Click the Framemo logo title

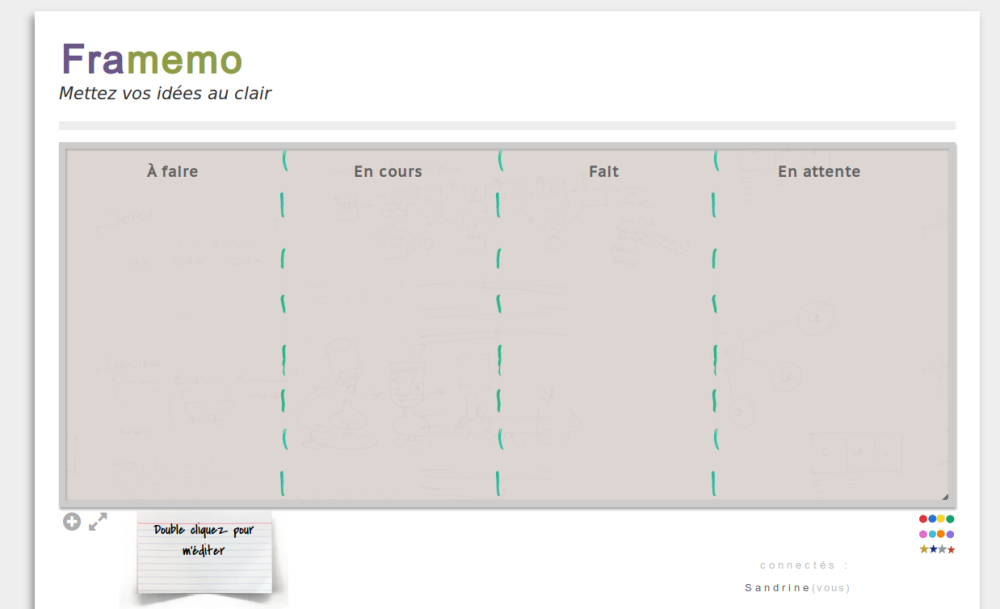coord(152,59)
